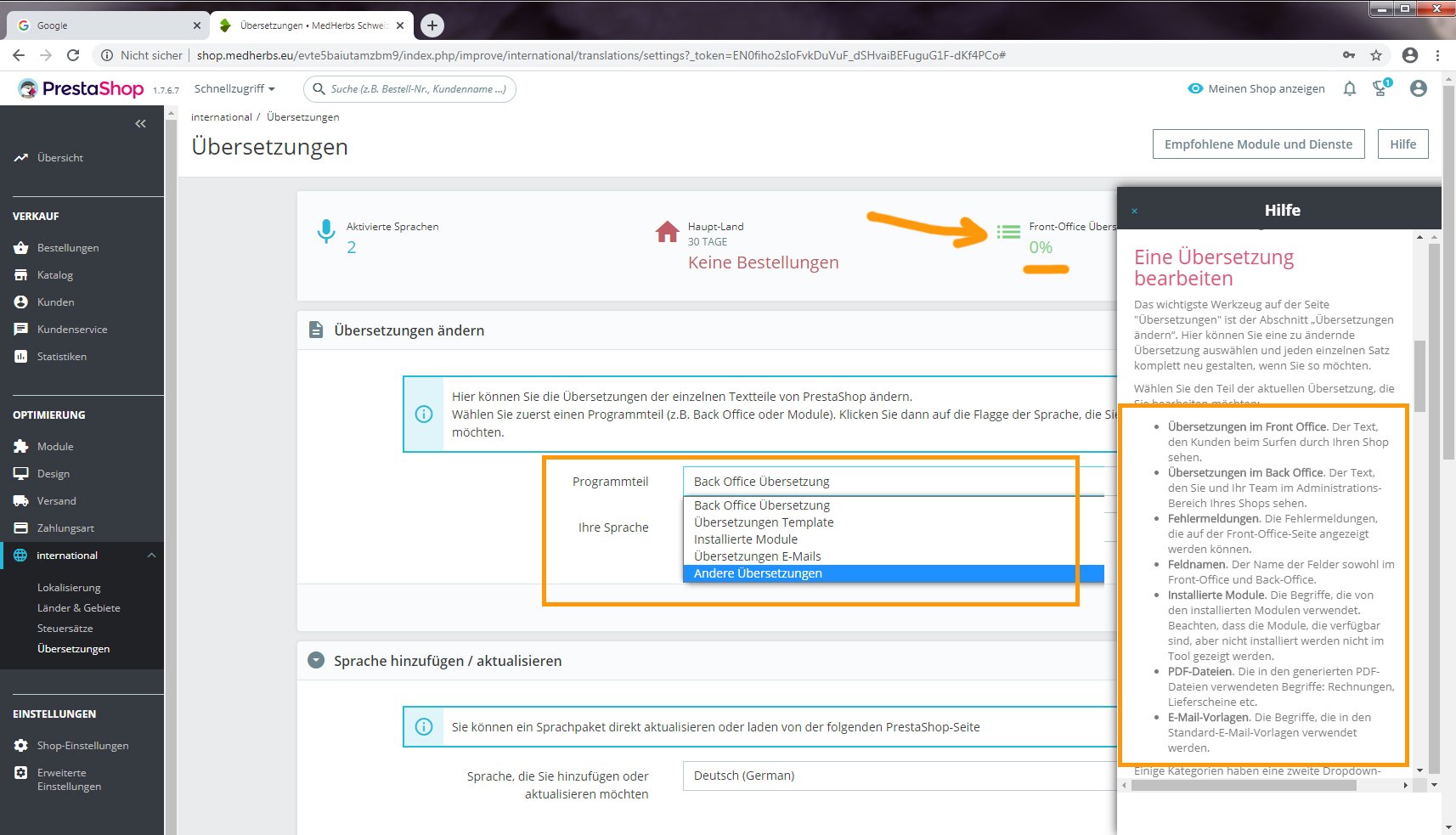1456x835 pixels.
Task: Open the Schnellzugriff dropdown
Action: click(235, 88)
